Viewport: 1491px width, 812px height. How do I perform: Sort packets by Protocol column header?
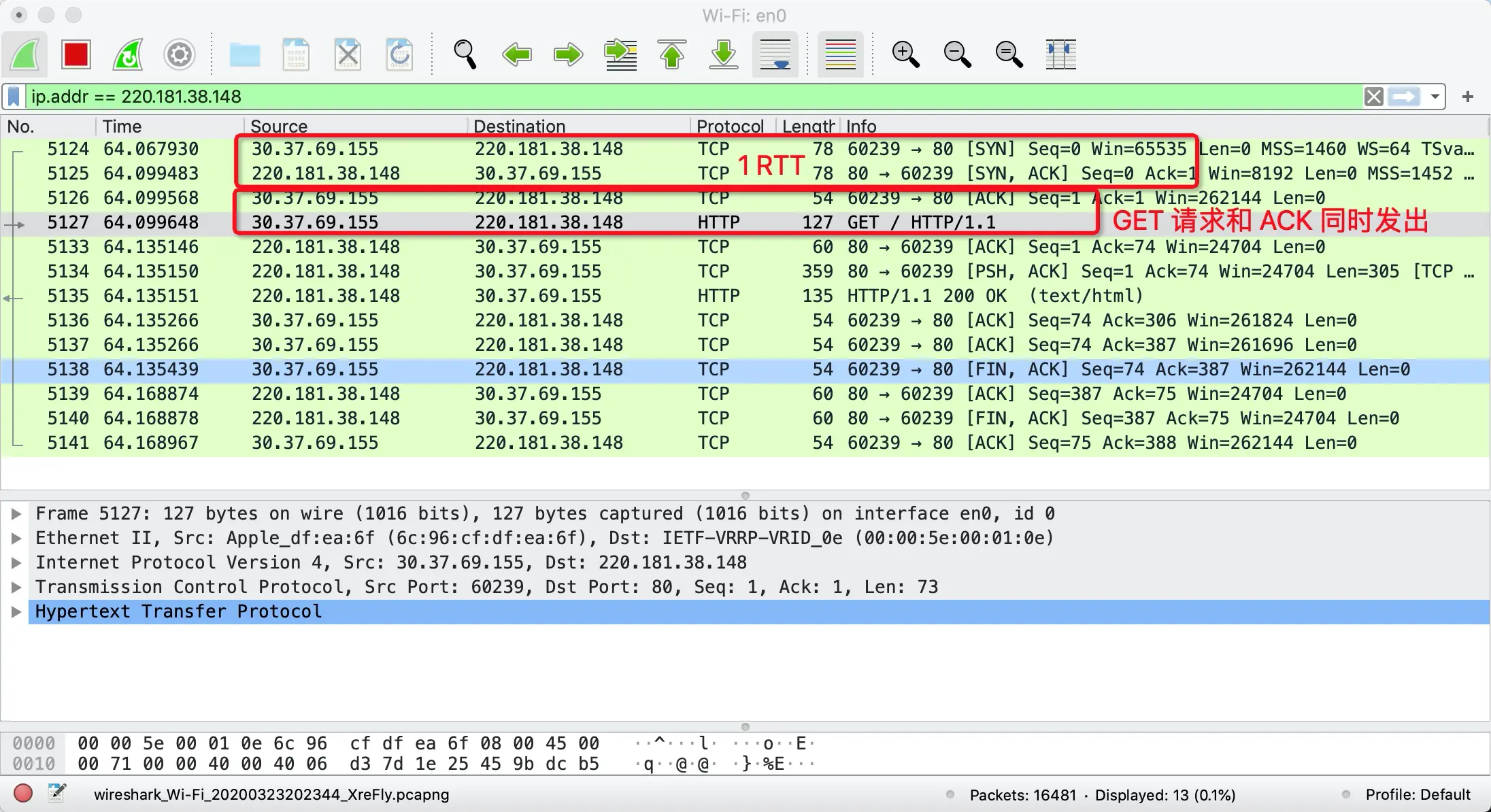point(730,126)
